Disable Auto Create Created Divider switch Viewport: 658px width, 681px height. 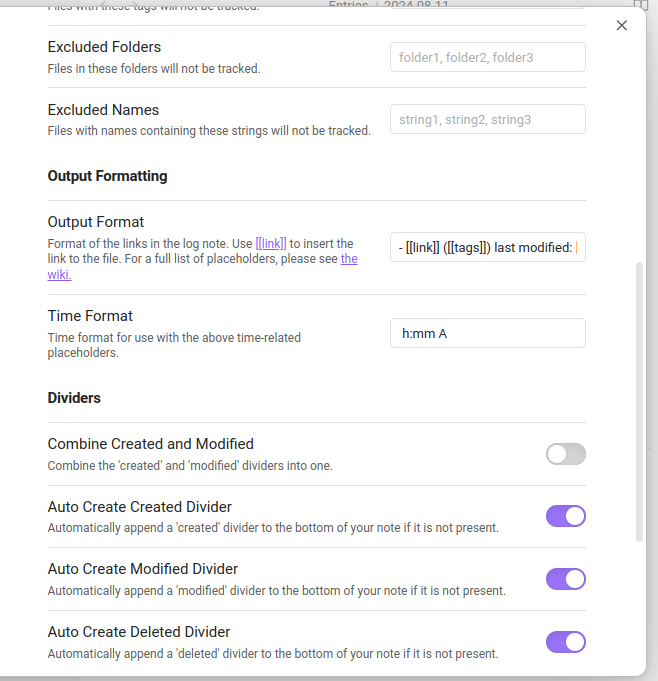[x=565, y=516]
